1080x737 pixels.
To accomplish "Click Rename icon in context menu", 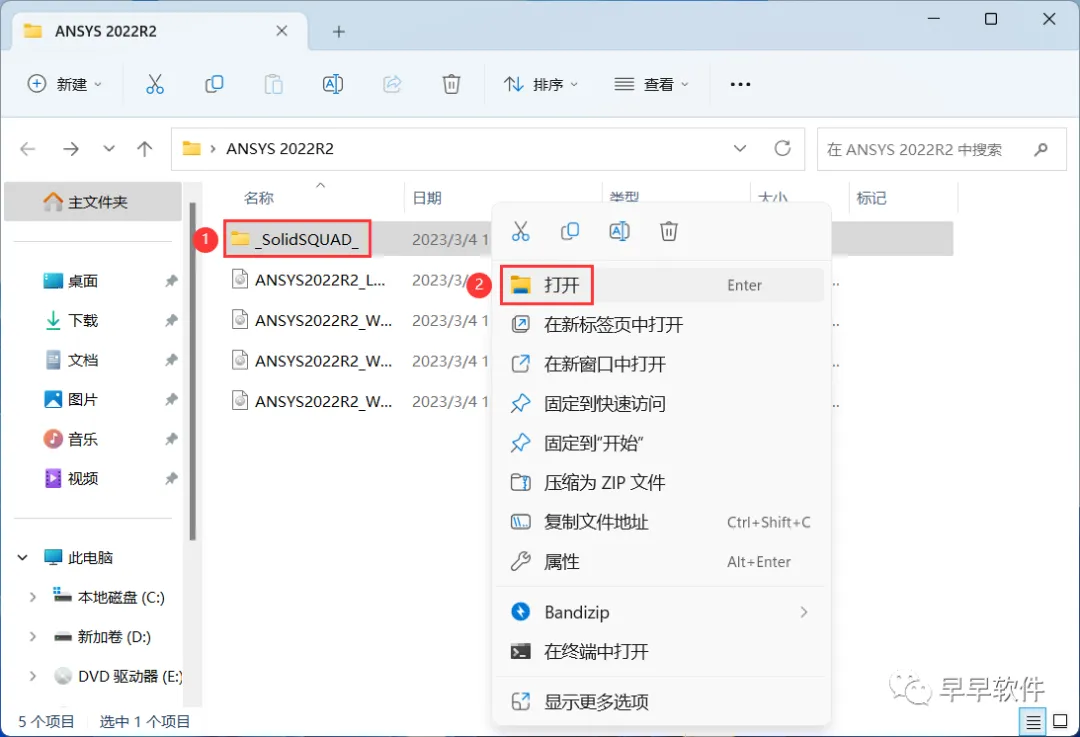I will point(619,231).
